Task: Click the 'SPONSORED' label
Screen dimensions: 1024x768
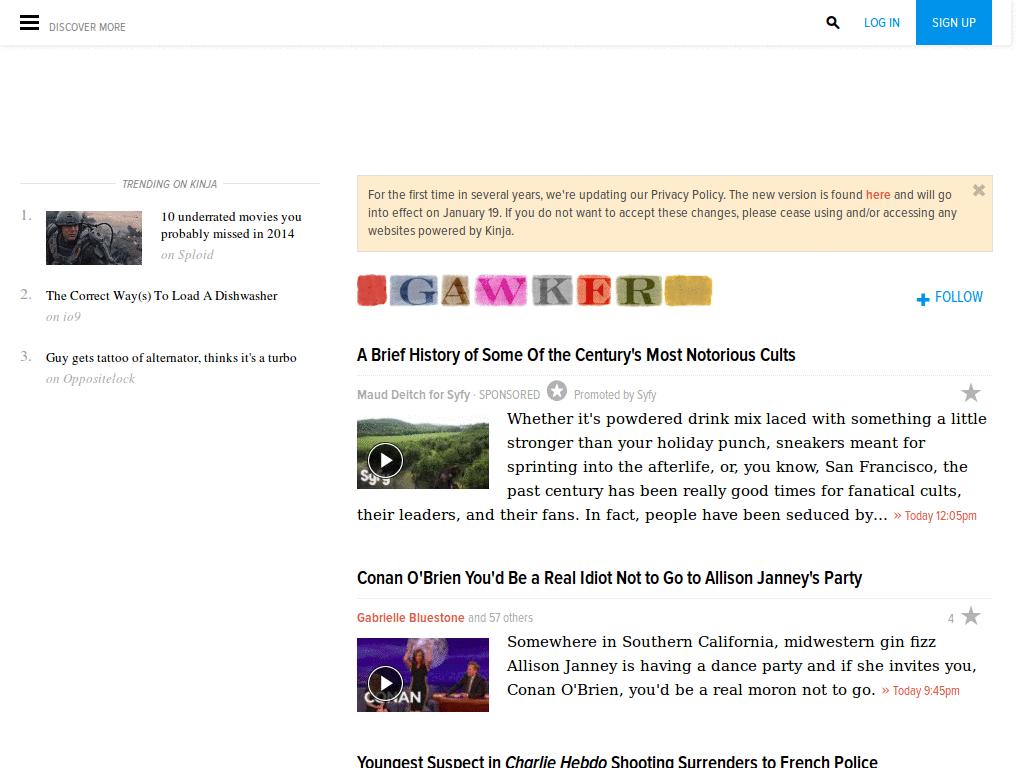Action: (x=509, y=395)
